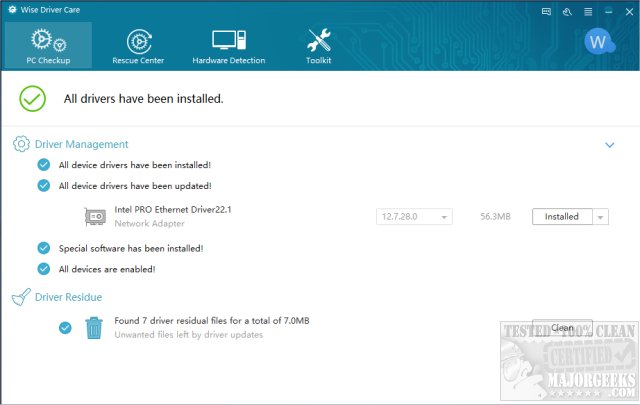
Task: Select Intel PRO Ethernet Driver22.1 entry
Action: click(173, 209)
